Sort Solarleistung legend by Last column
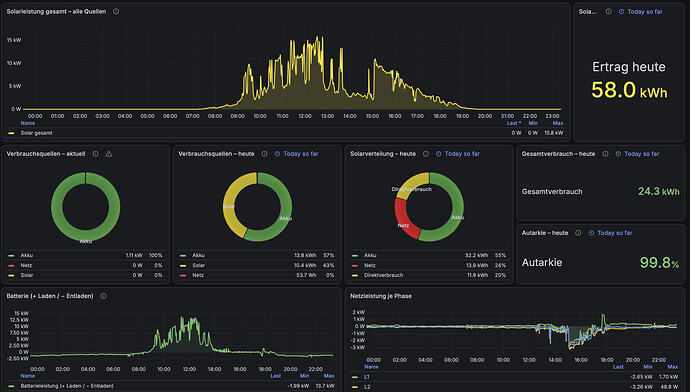Screen dimensions: 690x392 click(513, 123)
